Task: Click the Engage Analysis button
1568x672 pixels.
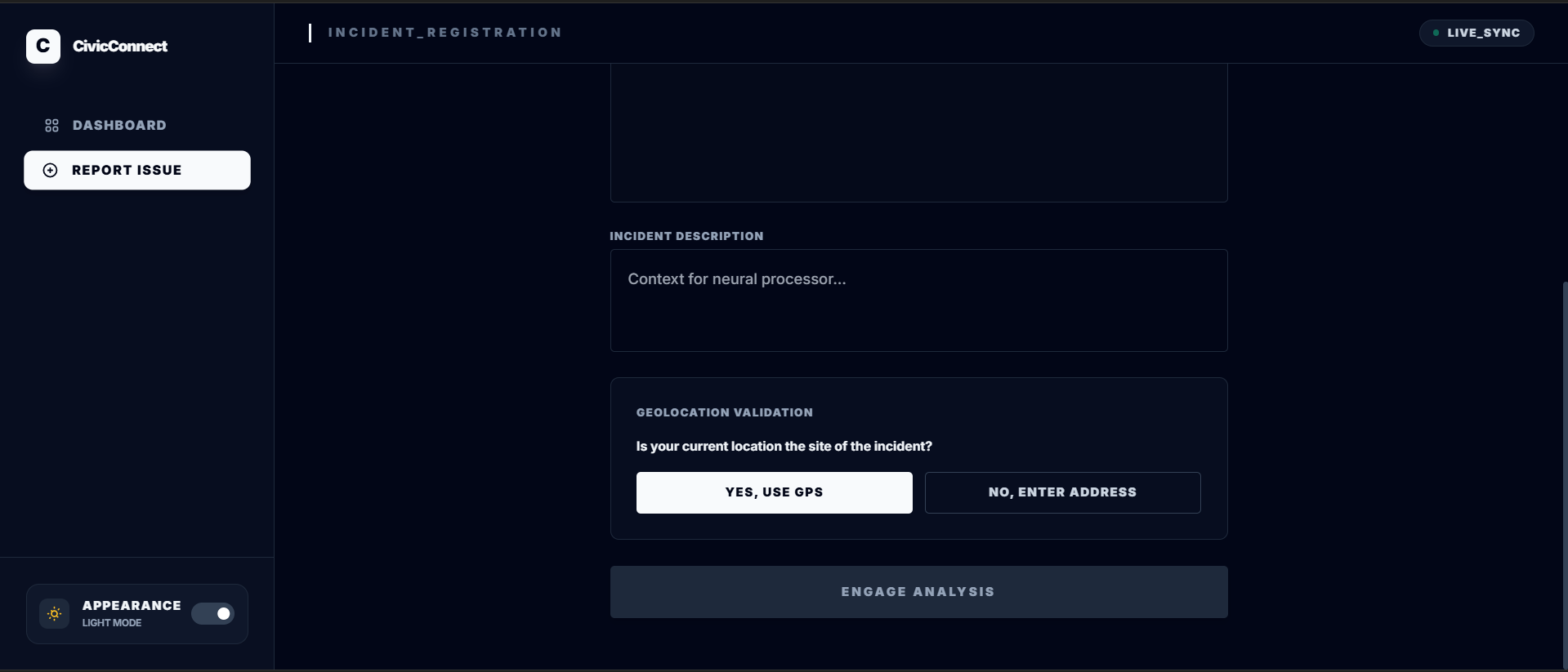Action: click(918, 592)
